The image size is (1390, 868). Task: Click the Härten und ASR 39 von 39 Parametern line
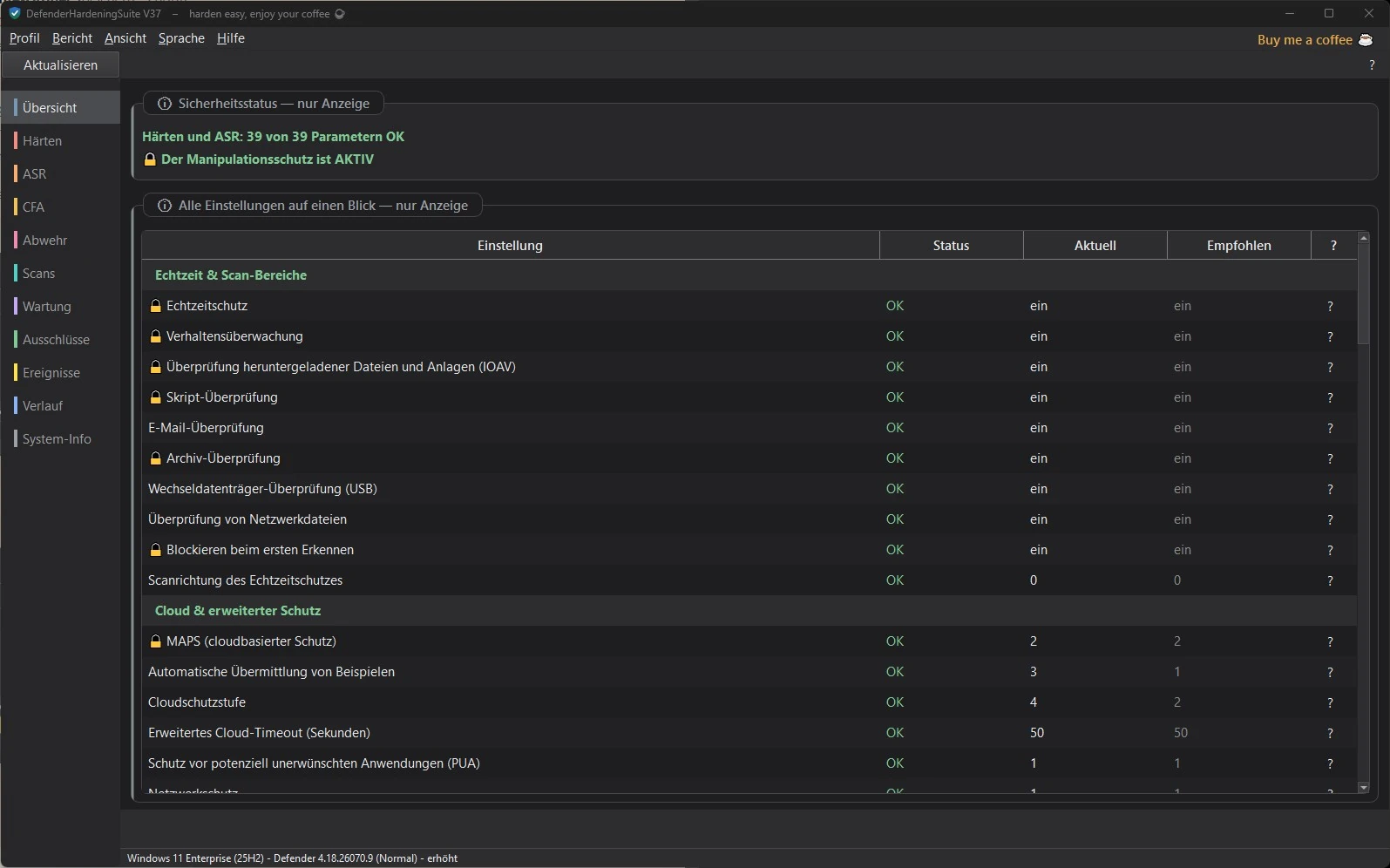[273, 137]
